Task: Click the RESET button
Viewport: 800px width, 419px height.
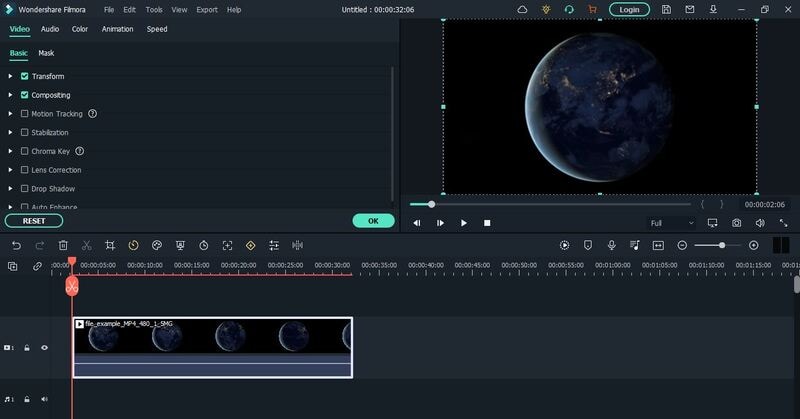Action: click(34, 221)
